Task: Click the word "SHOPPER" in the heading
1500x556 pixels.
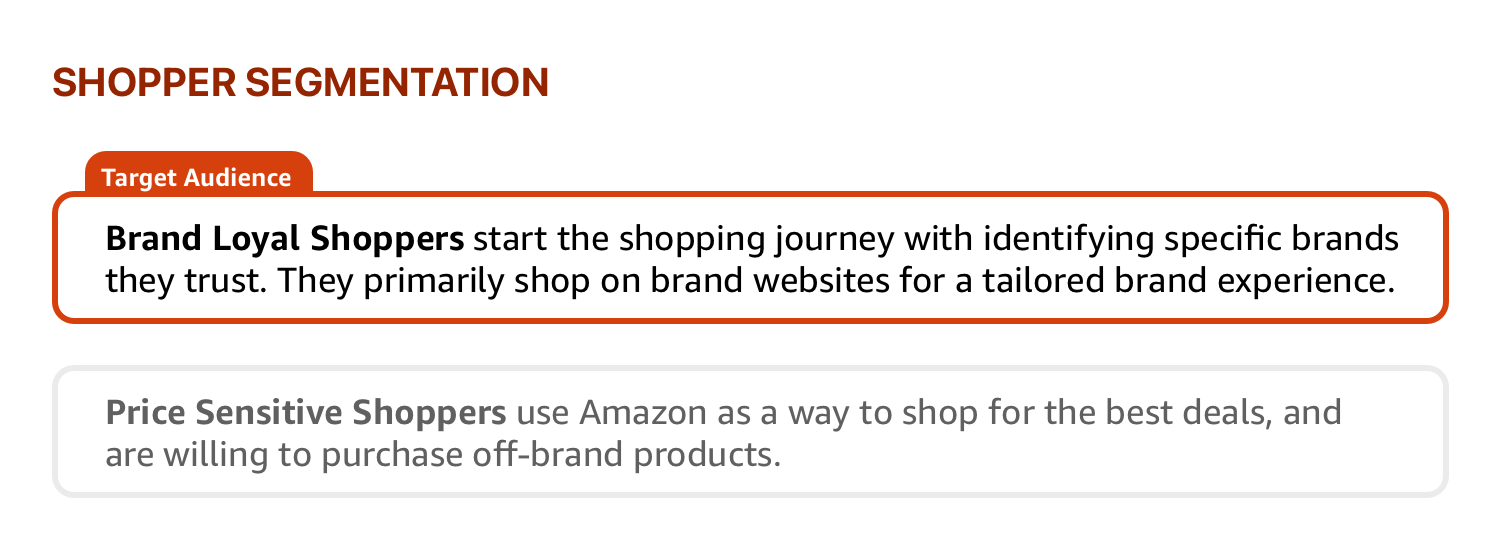Action: (x=142, y=82)
